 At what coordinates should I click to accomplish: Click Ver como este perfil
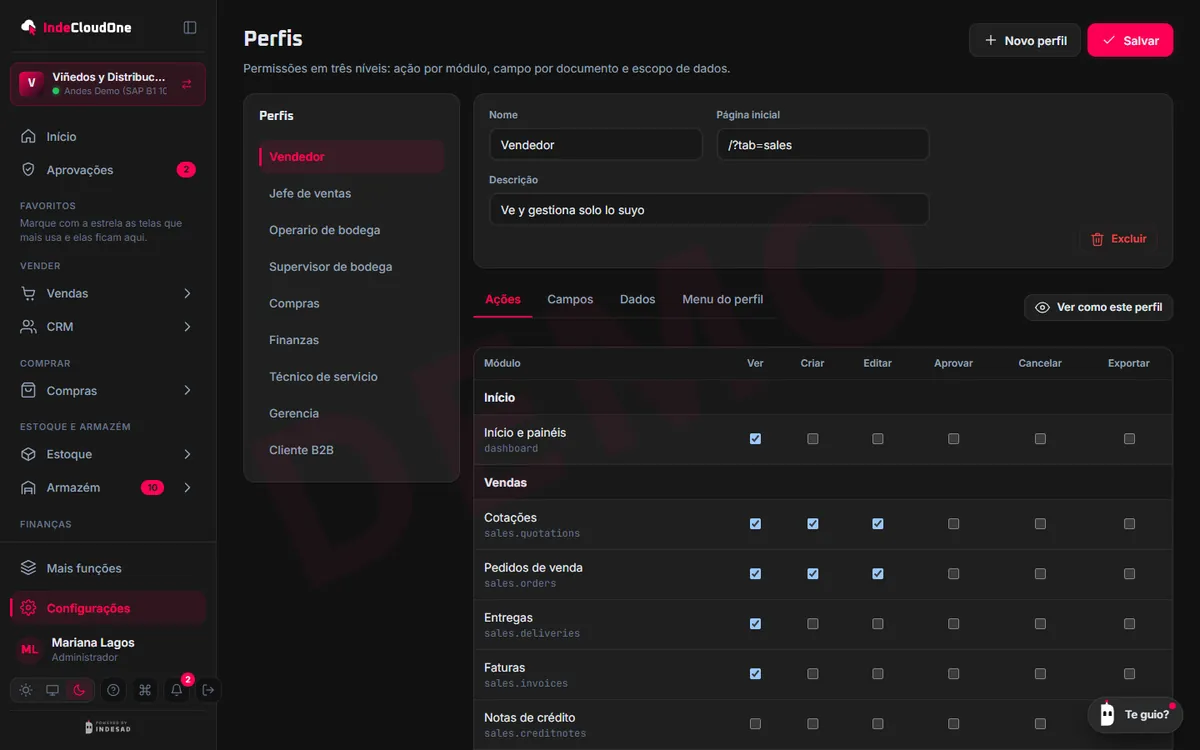coord(1098,307)
